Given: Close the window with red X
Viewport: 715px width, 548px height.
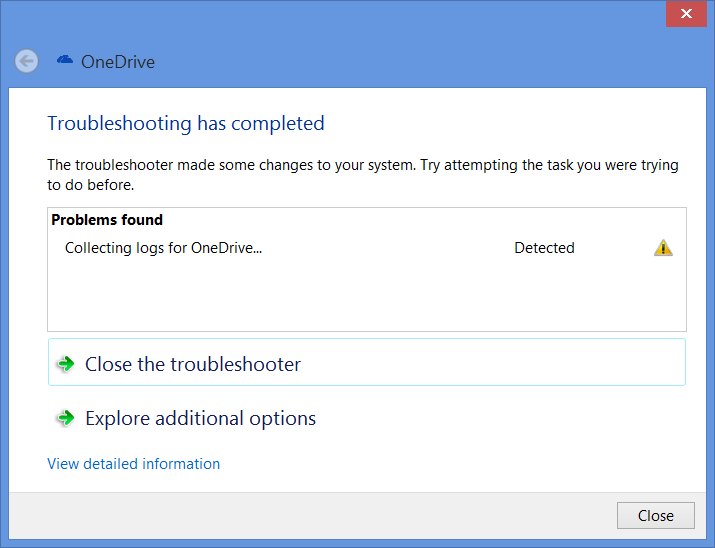Looking at the screenshot, I should pyautogui.click(x=686, y=14).
